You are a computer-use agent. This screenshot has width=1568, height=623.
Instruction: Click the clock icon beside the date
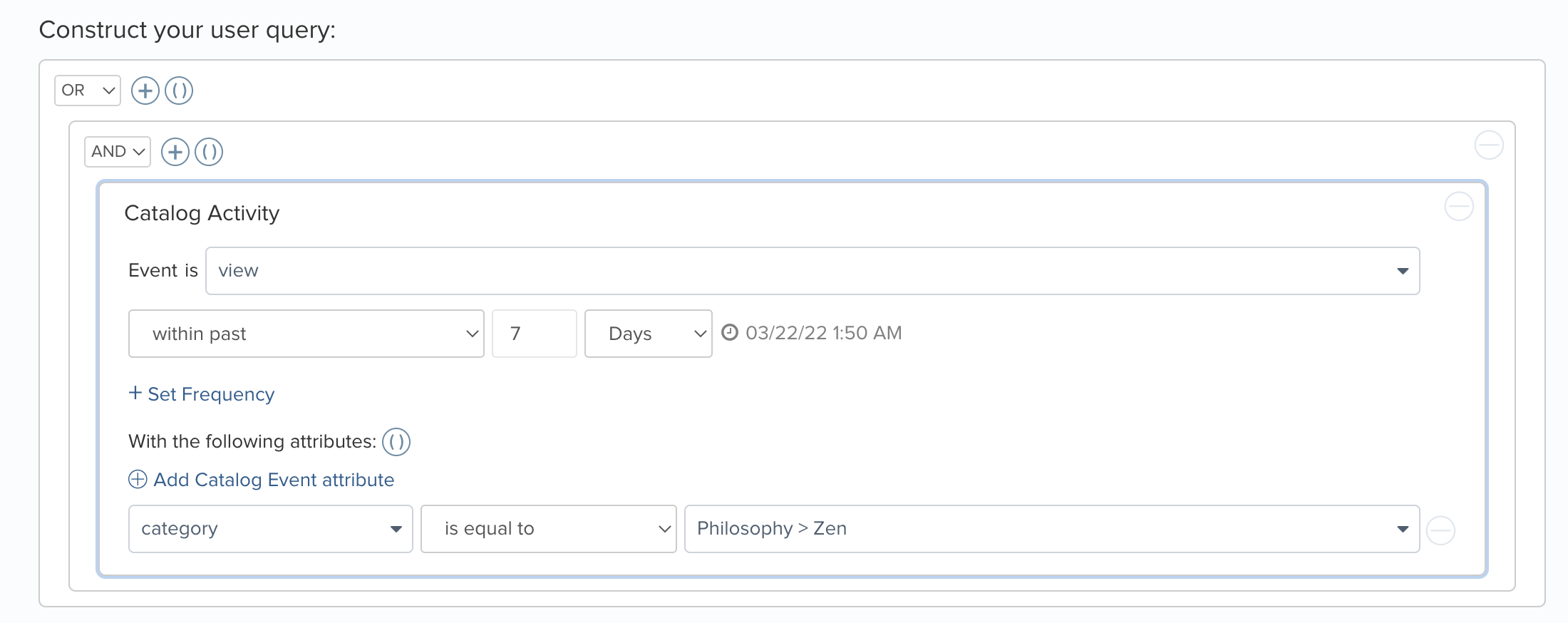pyautogui.click(x=730, y=332)
